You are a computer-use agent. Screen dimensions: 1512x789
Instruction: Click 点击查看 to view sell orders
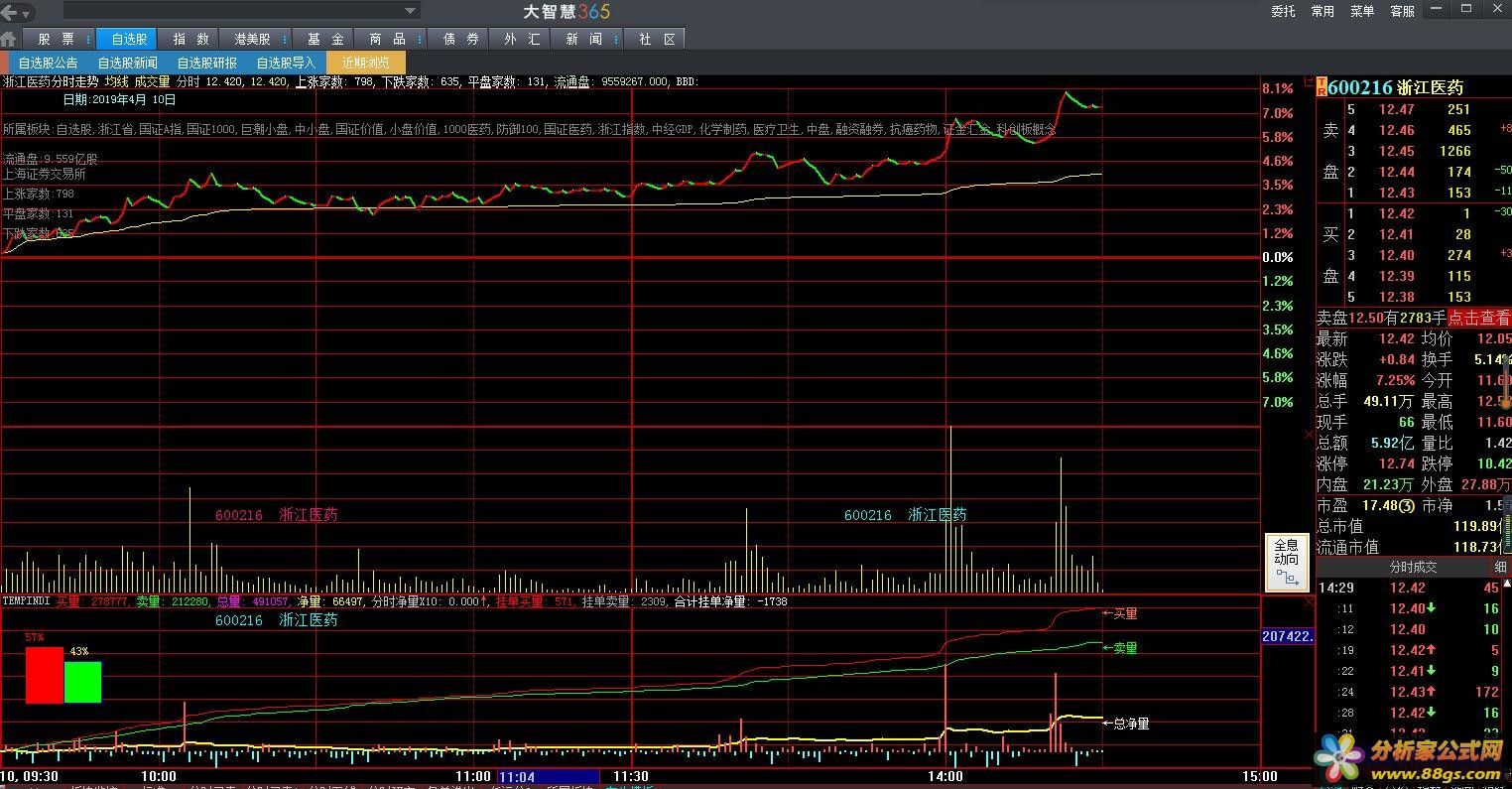click(x=1478, y=318)
